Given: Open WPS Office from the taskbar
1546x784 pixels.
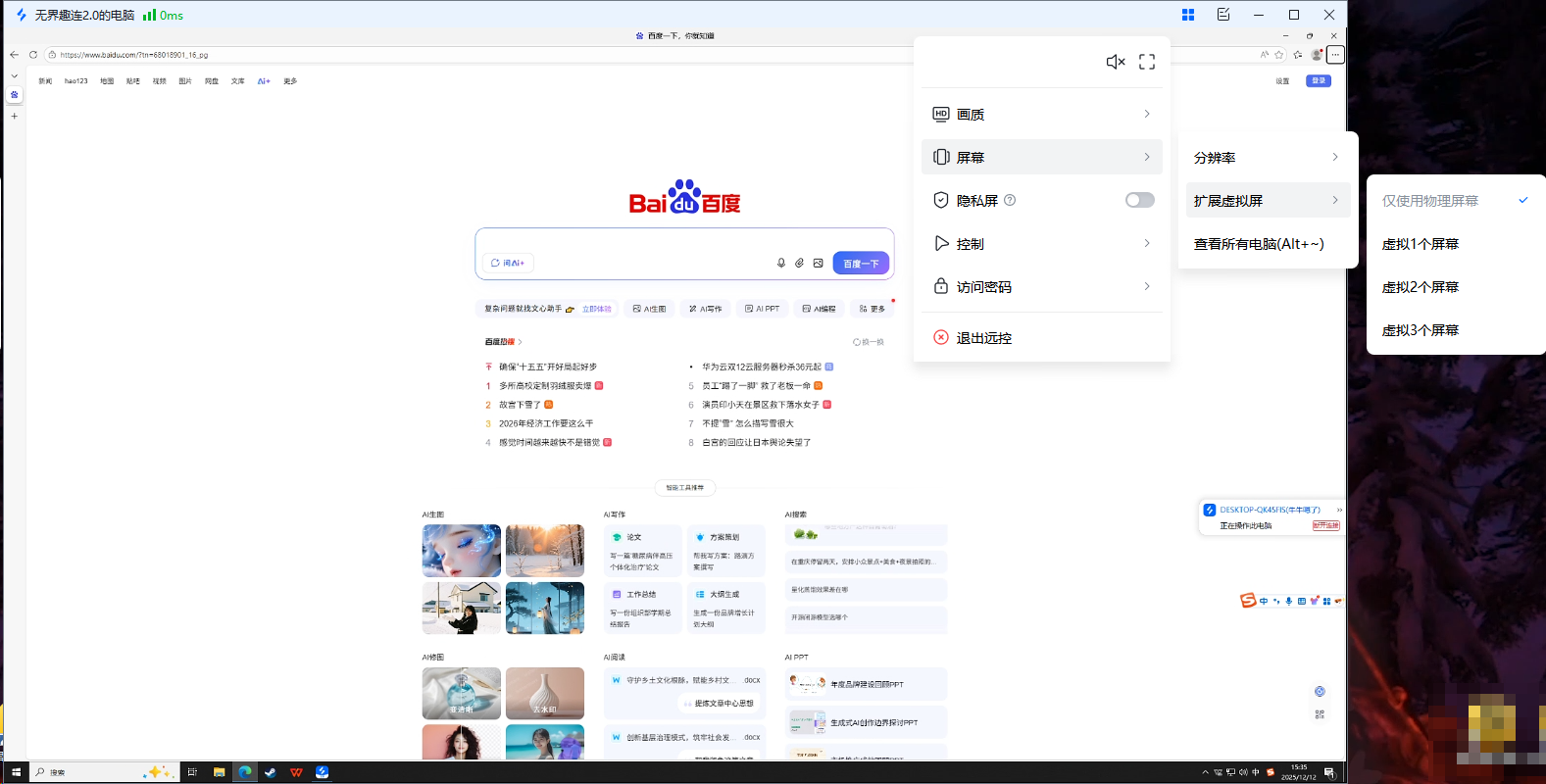Looking at the screenshot, I should (x=296, y=772).
